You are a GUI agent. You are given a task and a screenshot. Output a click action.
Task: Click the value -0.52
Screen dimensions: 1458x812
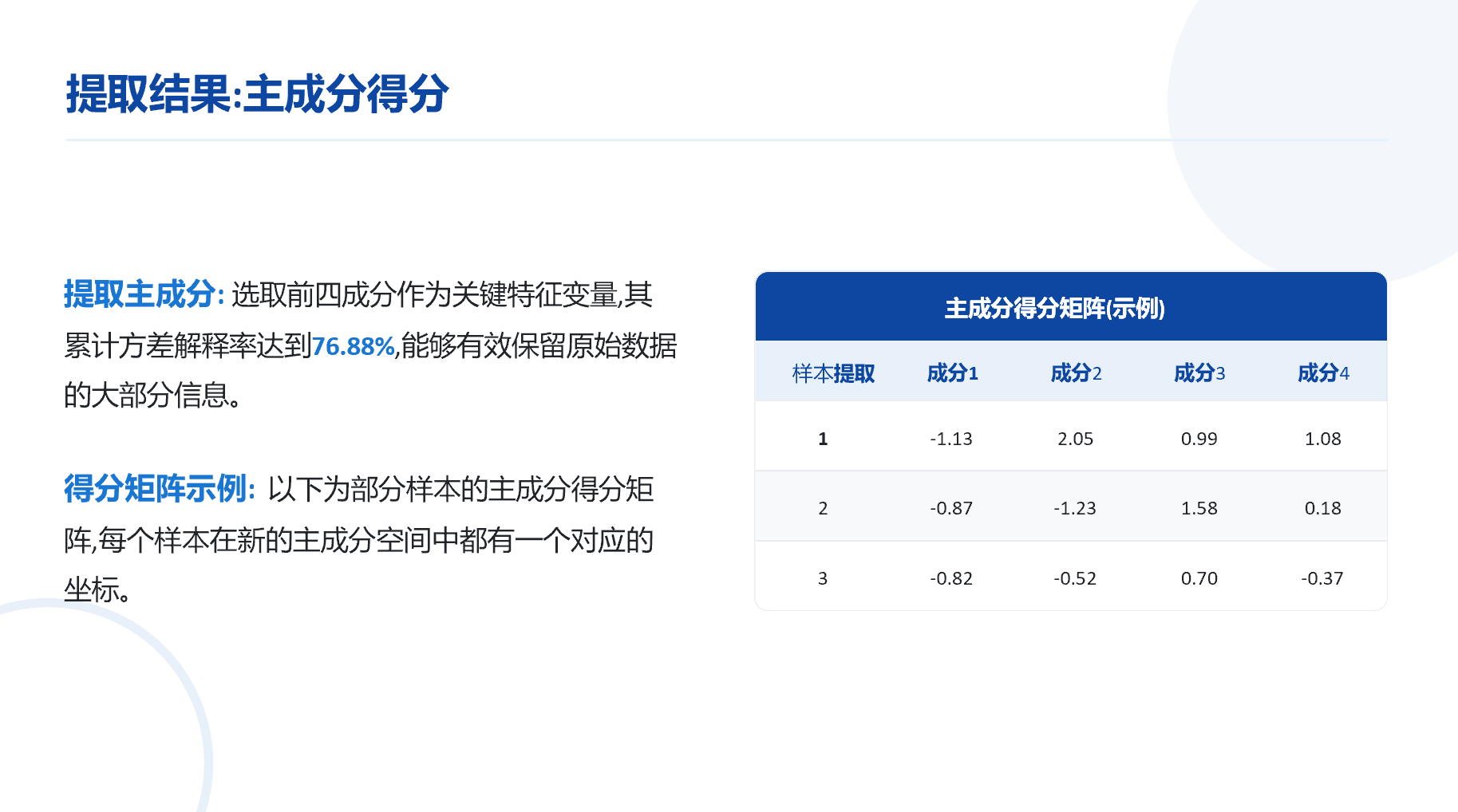pos(1075,578)
